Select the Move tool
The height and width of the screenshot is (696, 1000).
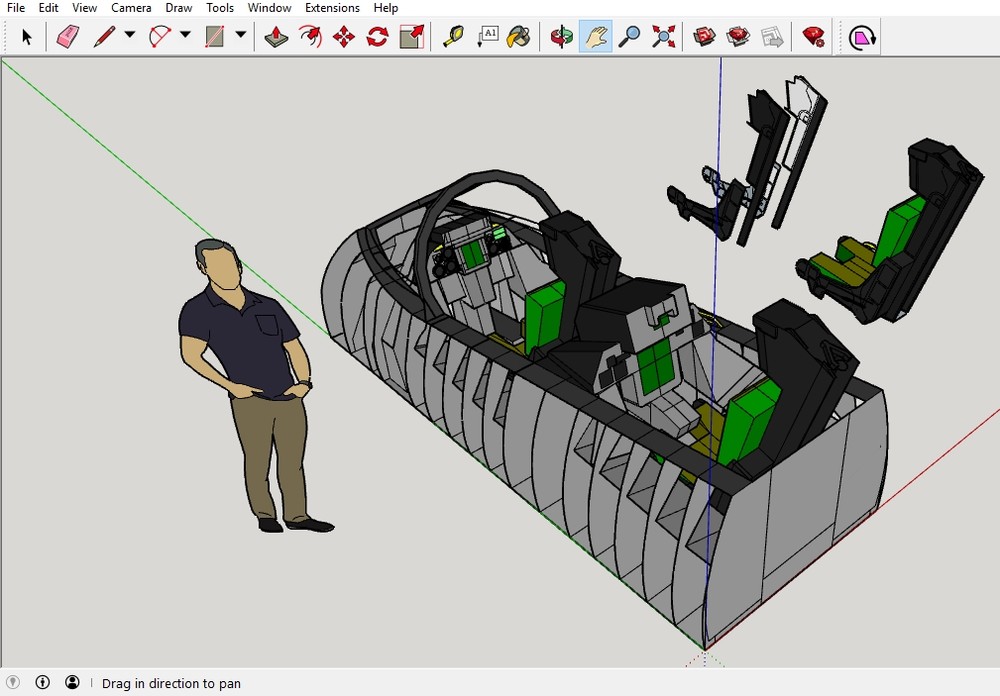coord(343,36)
